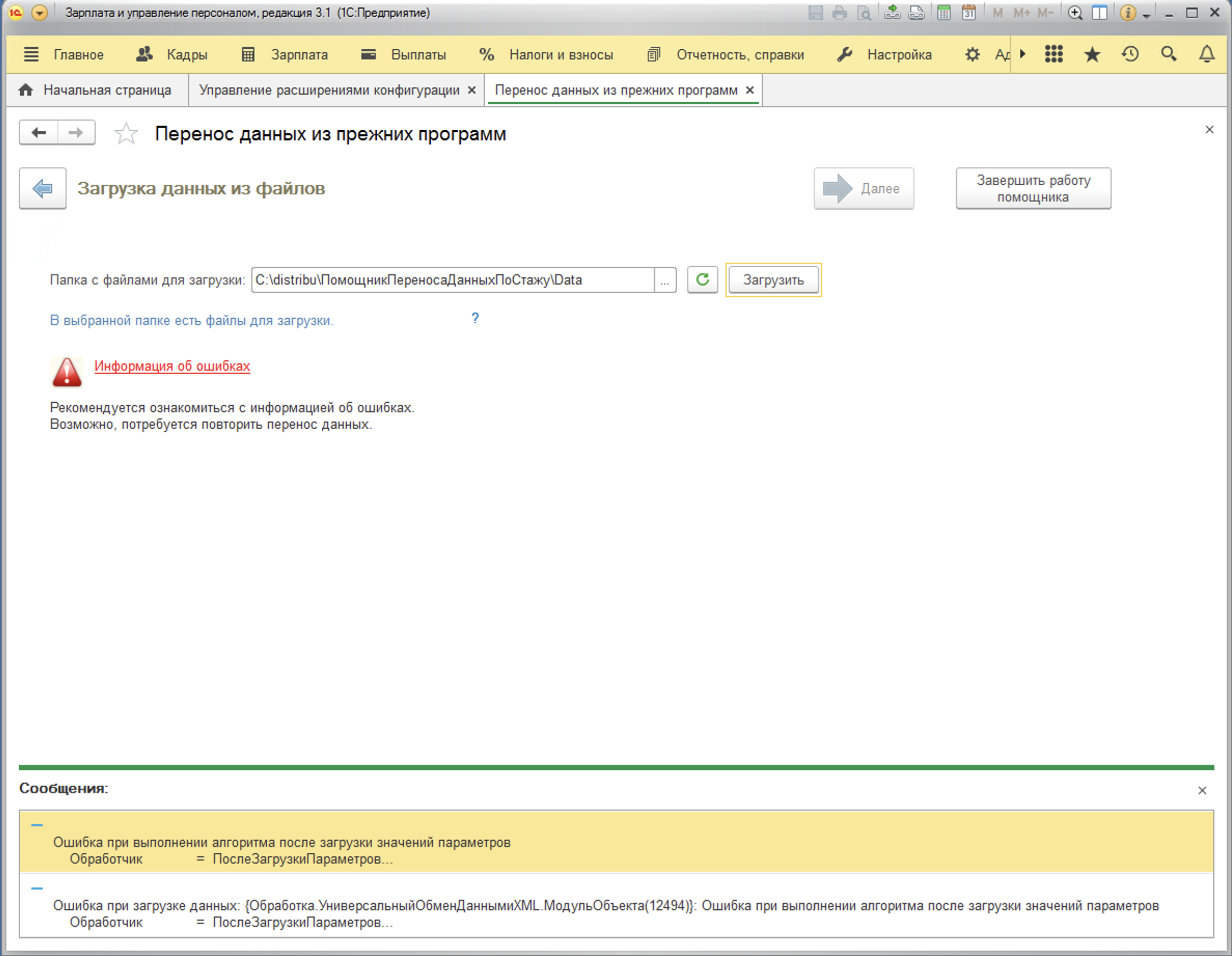The height and width of the screenshot is (956, 1232).
Task: Click the form navigation back arrow
Action: point(38,133)
